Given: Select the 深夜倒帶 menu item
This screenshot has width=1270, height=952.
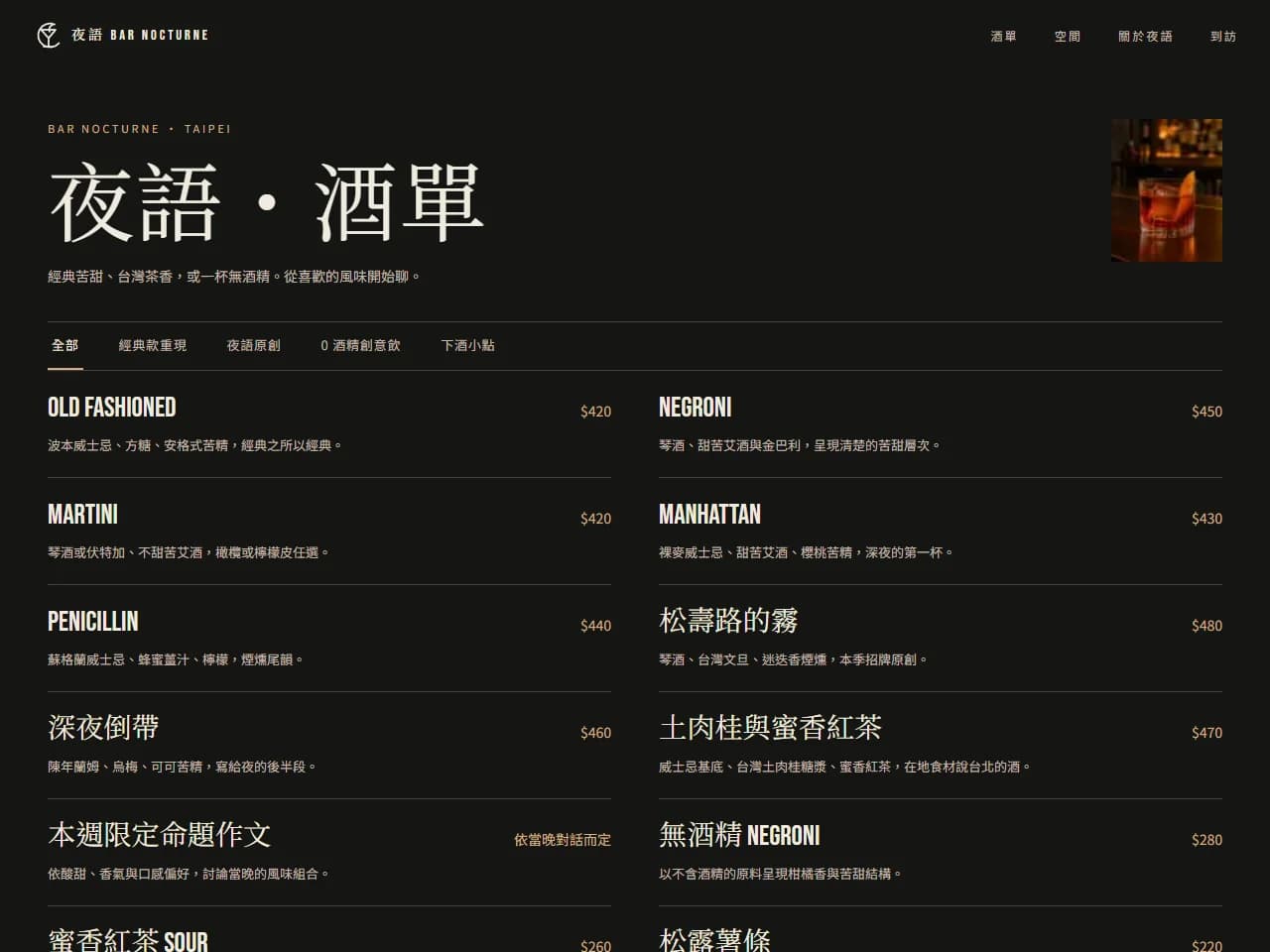Looking at the screenshot, I should pos(329,746).
